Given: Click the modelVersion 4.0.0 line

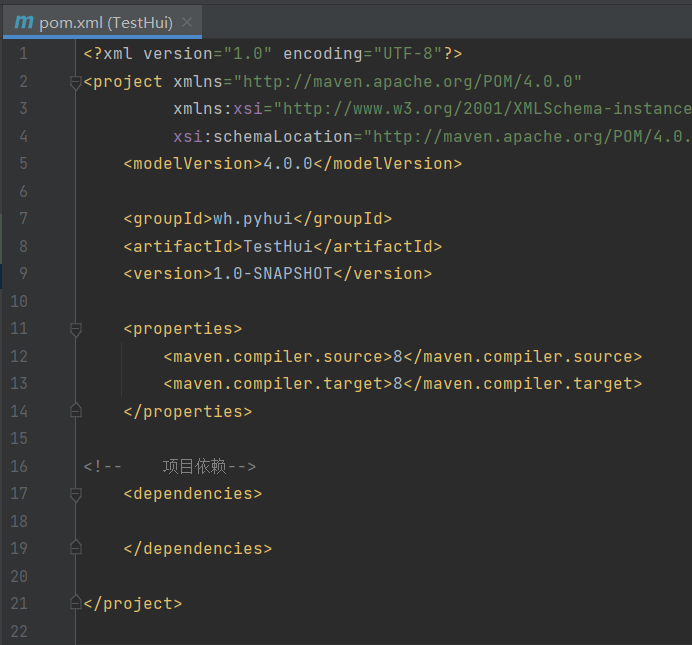Looking at the screenshot, I should (293, 164).
